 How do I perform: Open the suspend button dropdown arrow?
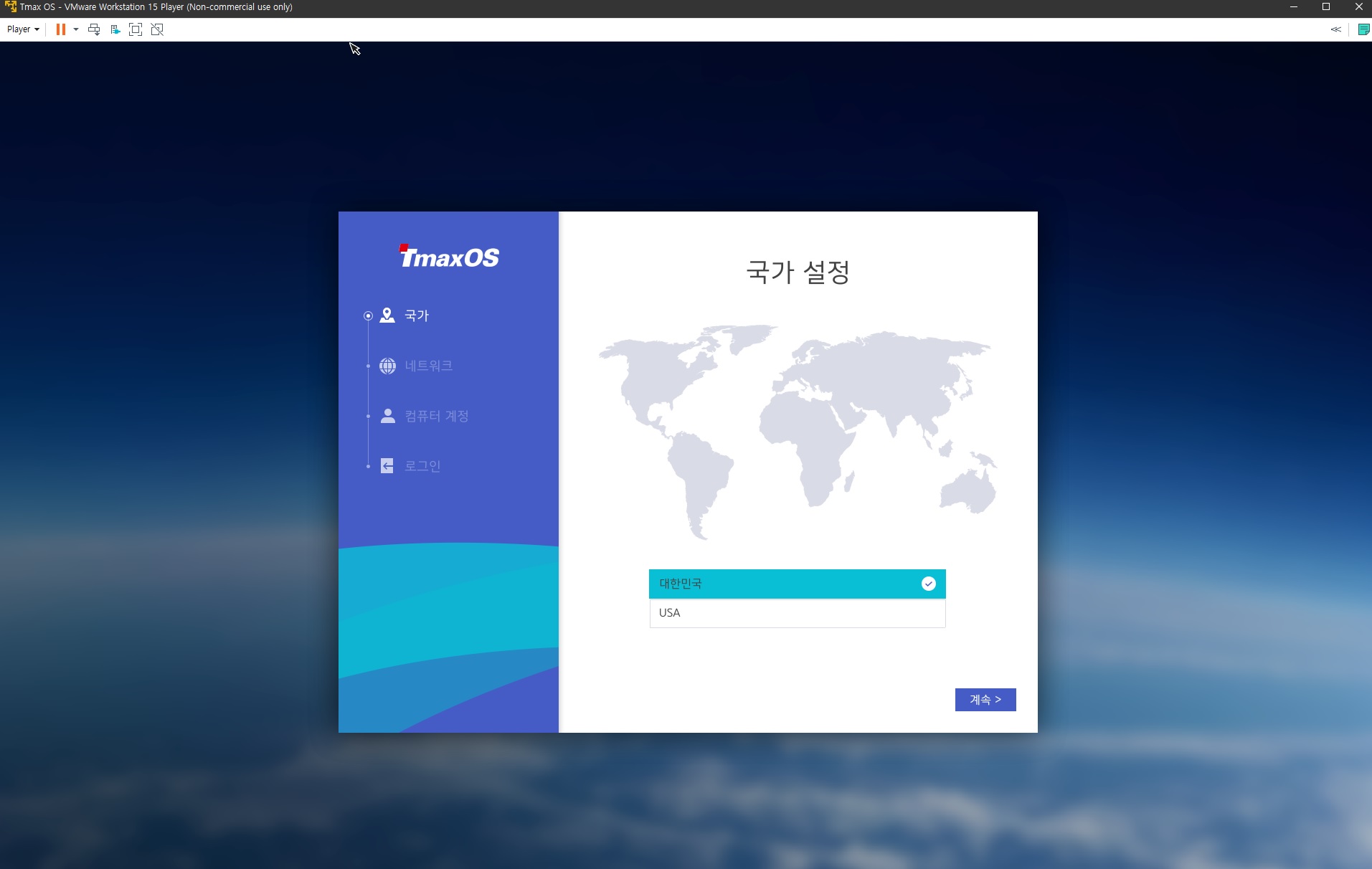pos(76,29)
